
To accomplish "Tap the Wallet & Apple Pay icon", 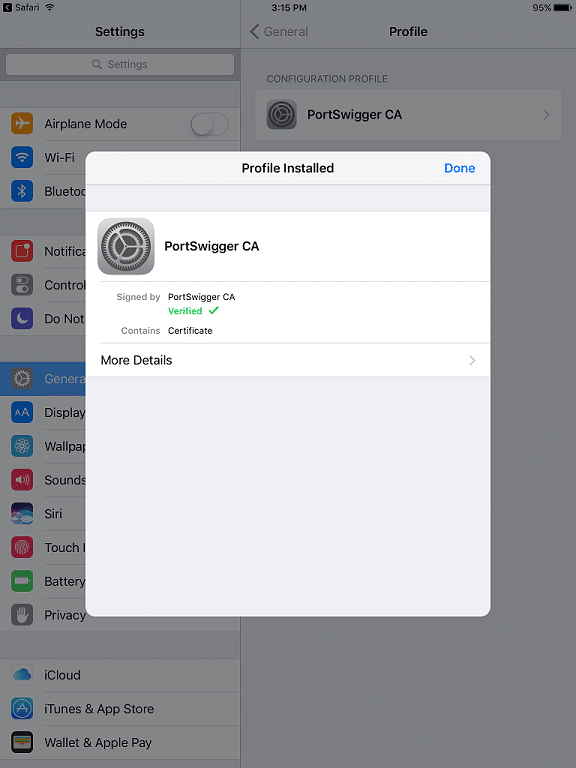I will [x=22, y=743].
